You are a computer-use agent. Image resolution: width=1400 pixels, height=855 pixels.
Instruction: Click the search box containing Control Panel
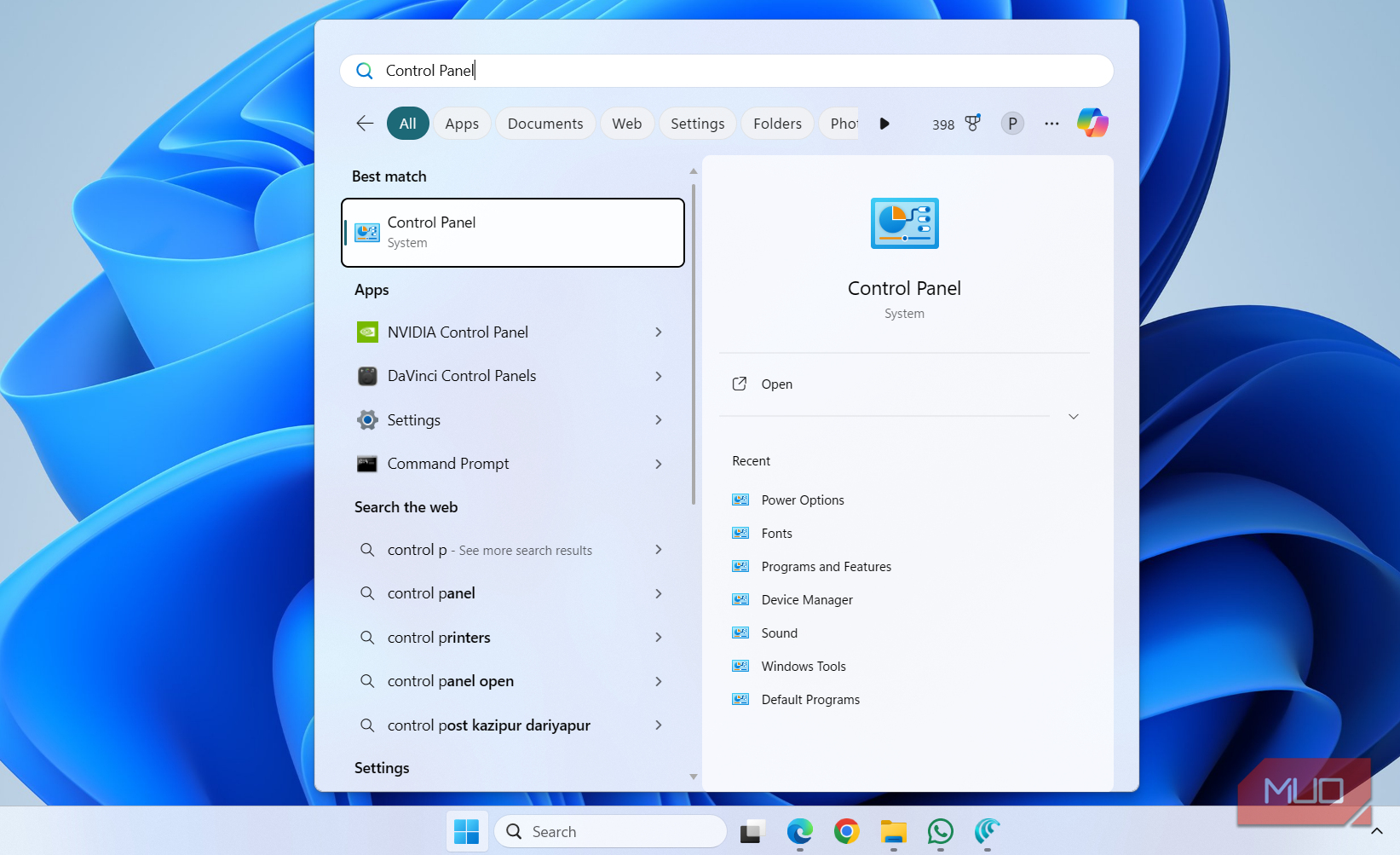[x=727, y=71]
